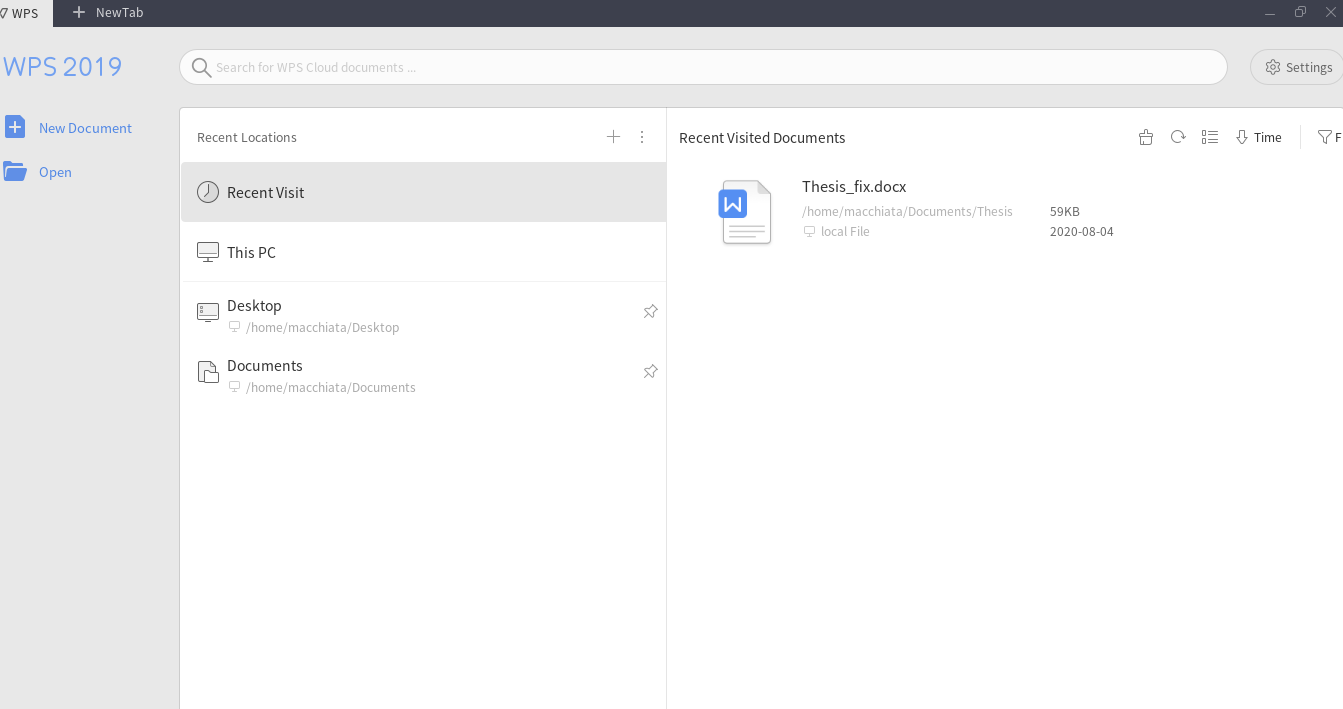Click the Documents location icon

(x=208, y=372)
